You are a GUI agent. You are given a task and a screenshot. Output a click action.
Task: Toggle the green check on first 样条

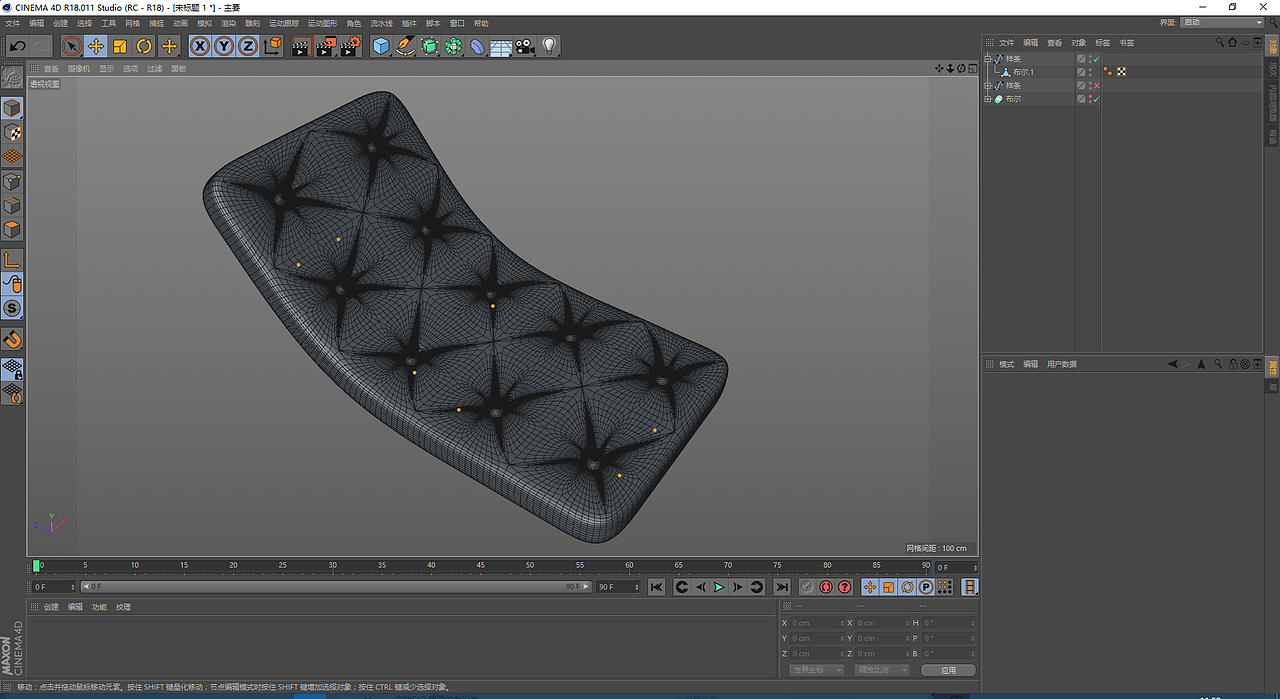click(1097, 59)
